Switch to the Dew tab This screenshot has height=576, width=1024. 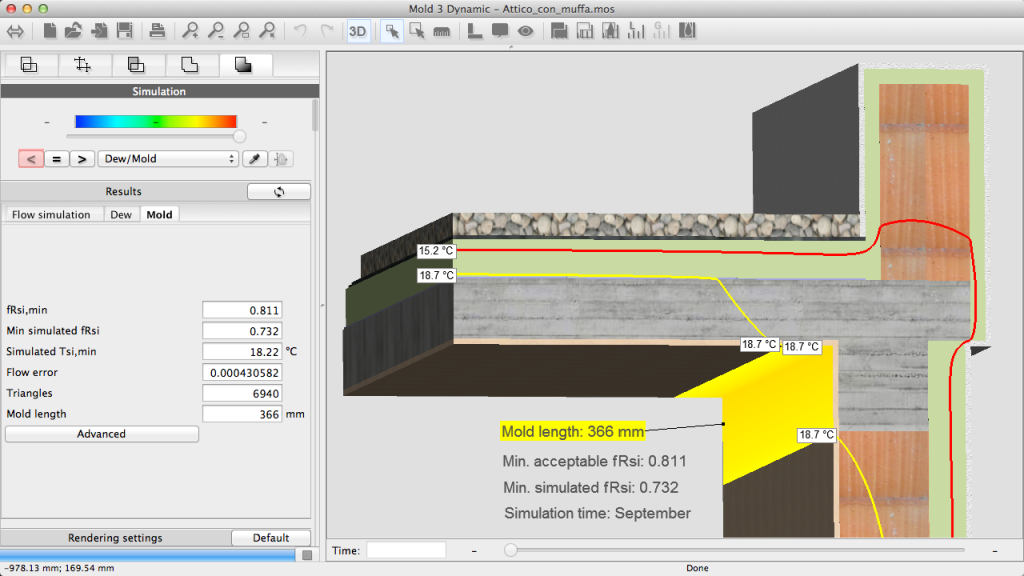(x=121, y=214)
